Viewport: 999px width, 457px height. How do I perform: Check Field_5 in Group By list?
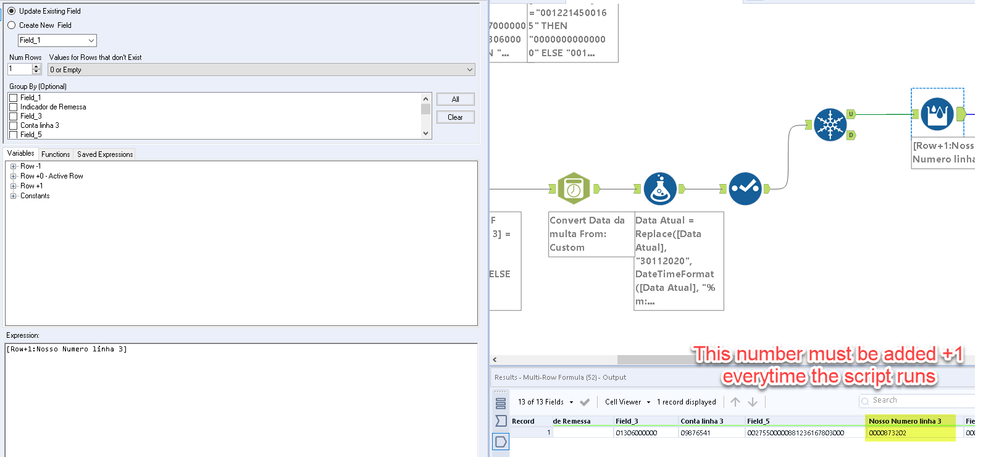(x=13, y=134)
